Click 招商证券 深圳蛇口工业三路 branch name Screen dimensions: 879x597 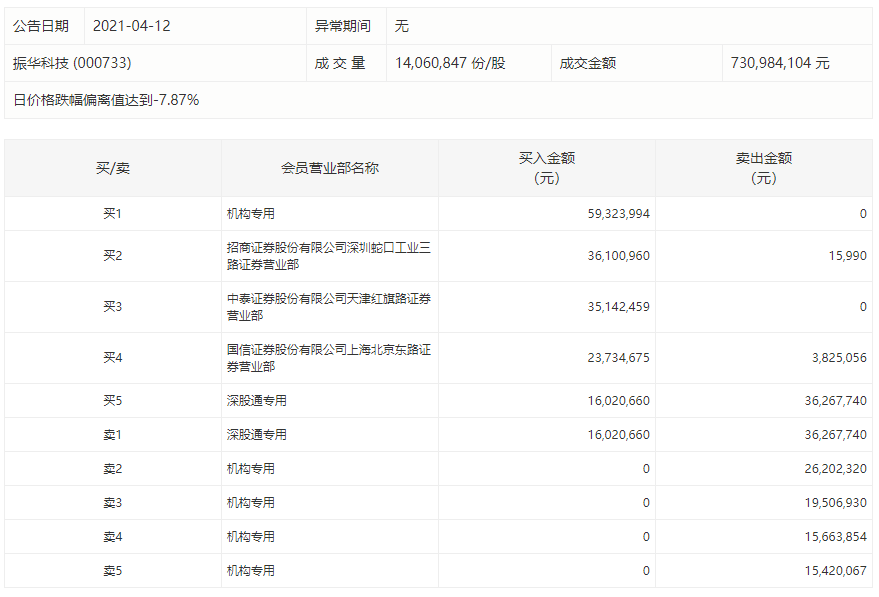tap(329, 256)
